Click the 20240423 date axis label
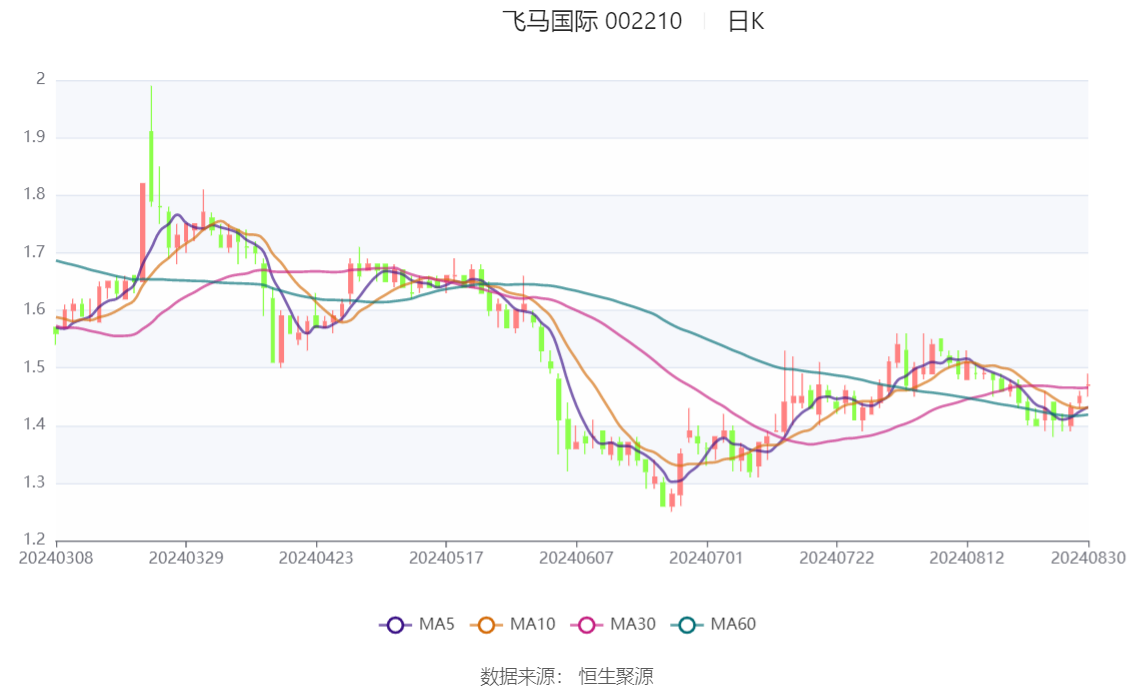The height and width of the screenshot is (689, 1134). click(316, 558)
